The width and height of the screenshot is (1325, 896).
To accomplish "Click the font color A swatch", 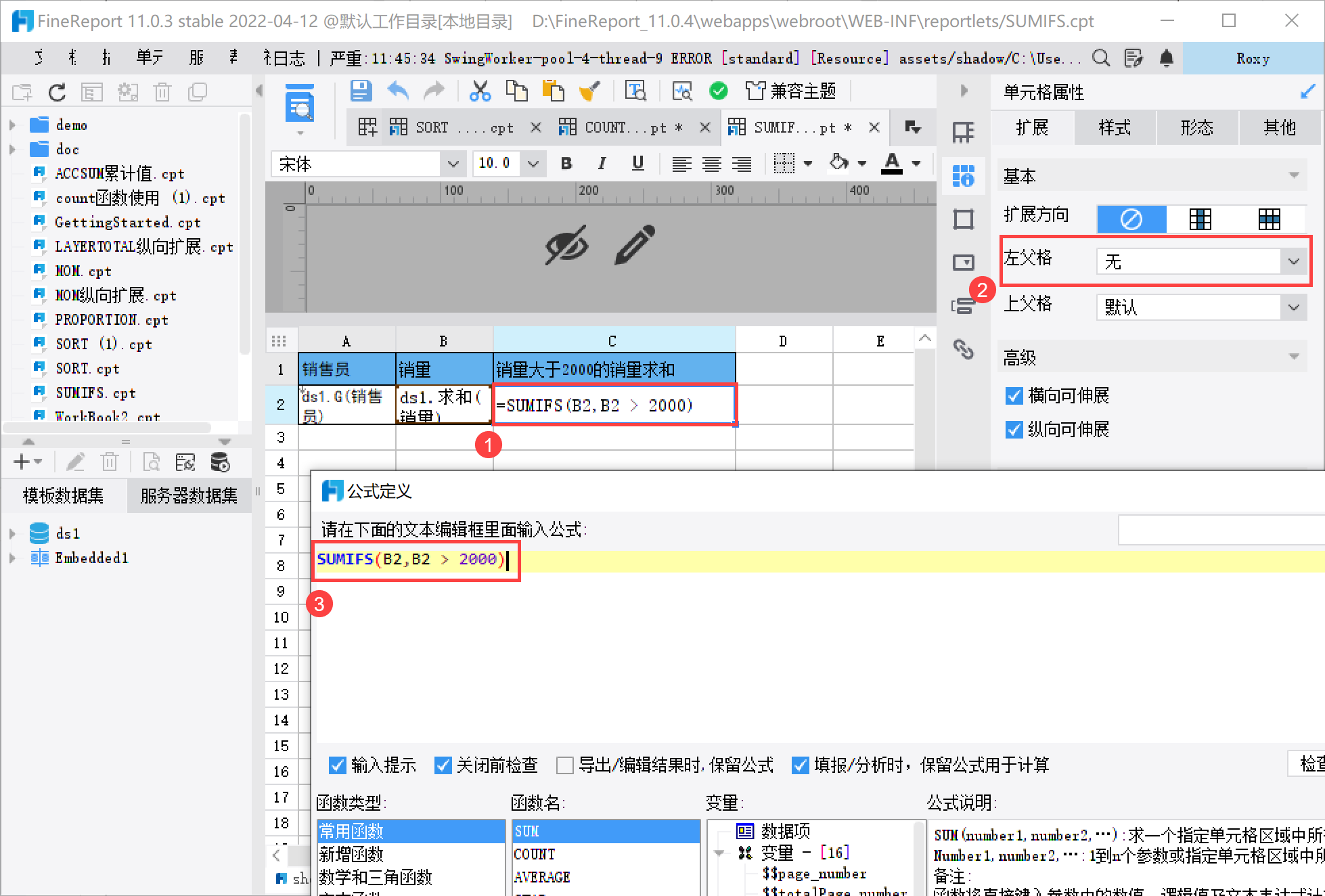I will click(892, 163).
